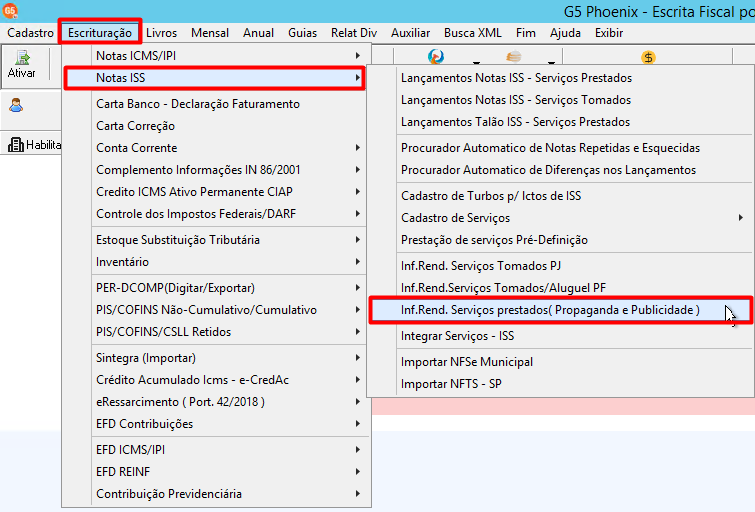Expand PIS/COFINS Não-Cumulativo/Cumulativo submenu
The width and height of the screenshot is (755, 512).
pos(215,310)
